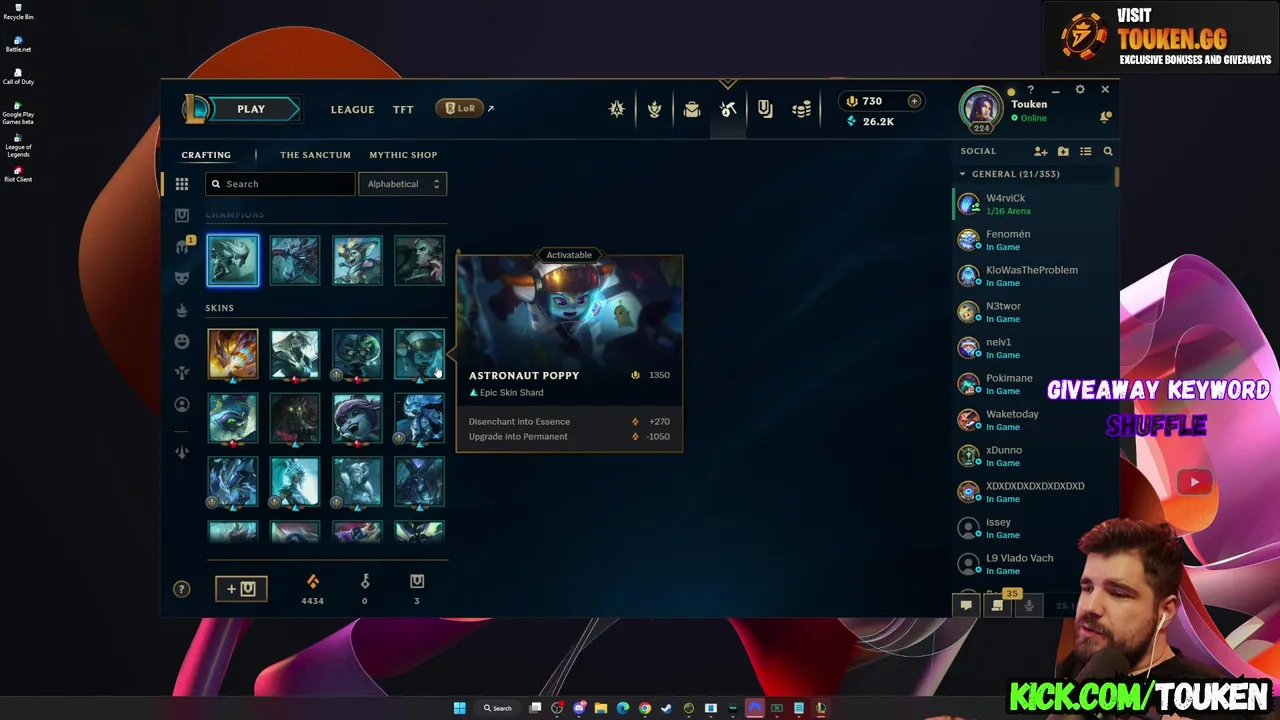
Task: Open the chat bubble icon at bottom of Social
Action: (966, 605)
